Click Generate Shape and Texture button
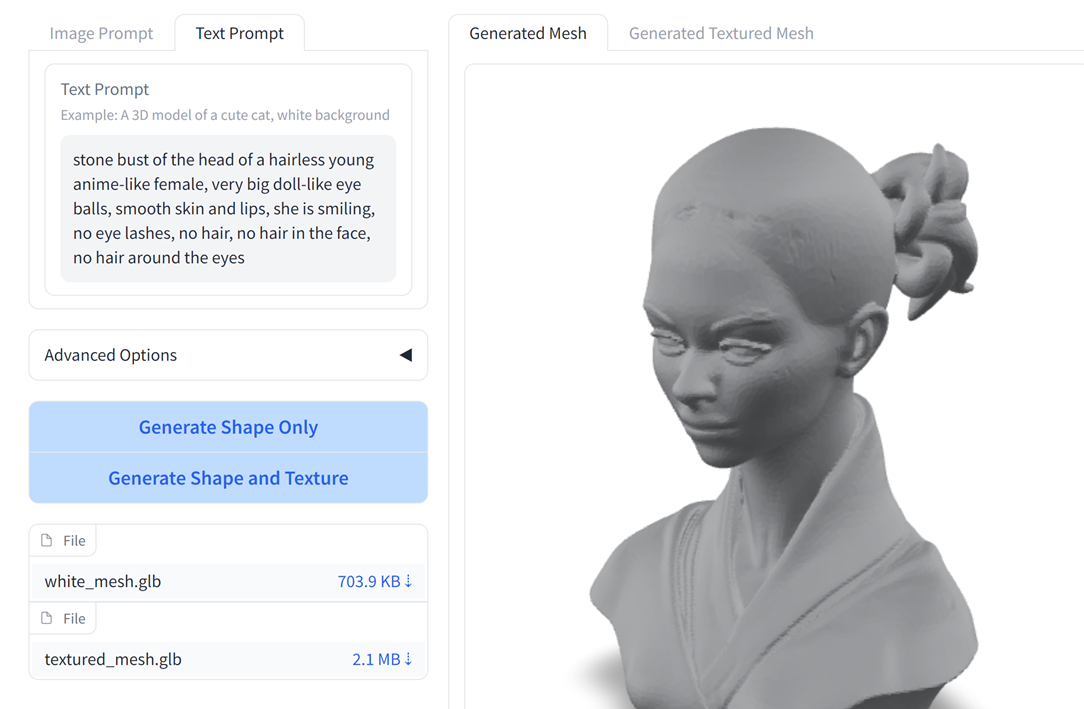 (228, 478)
